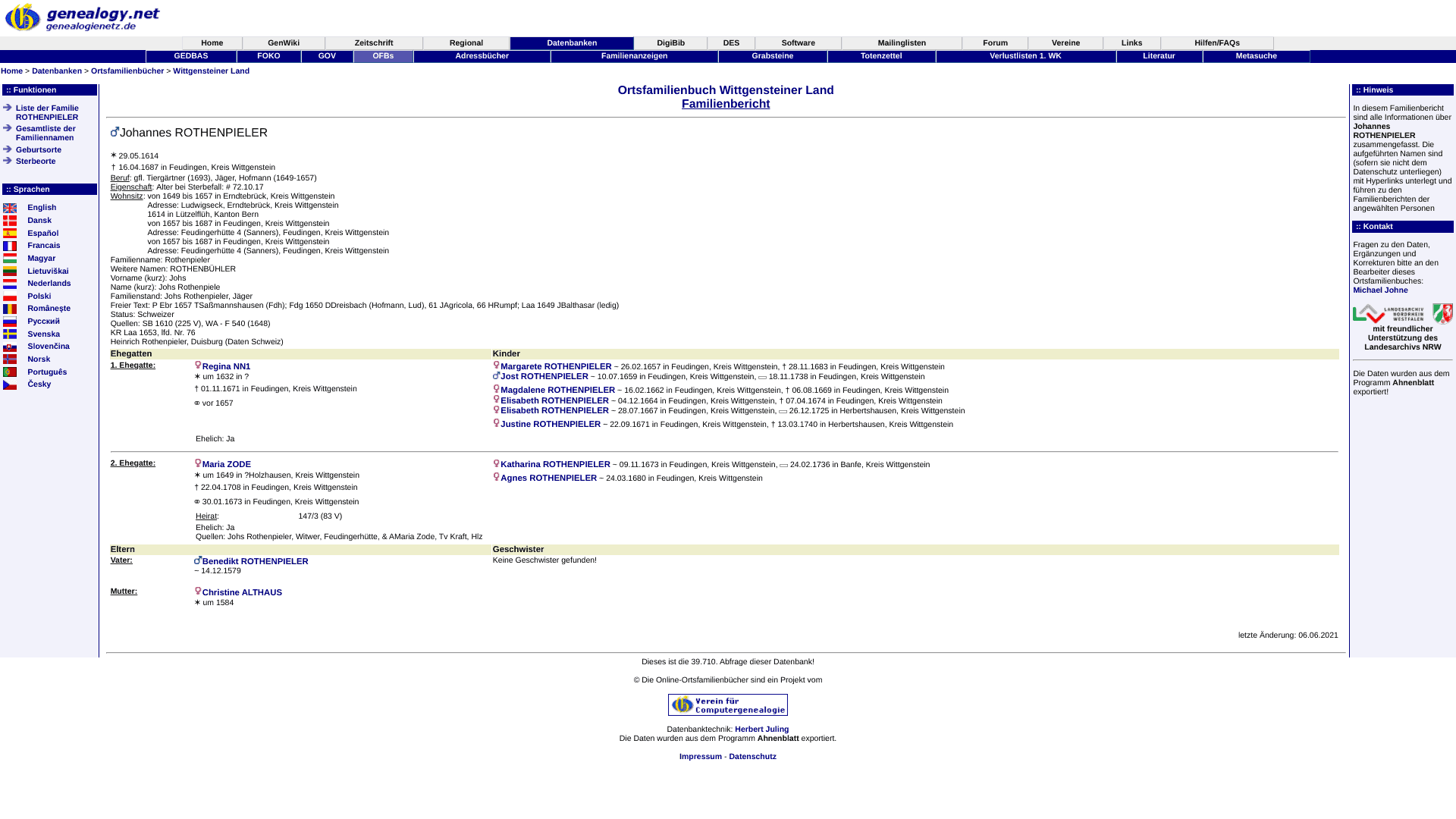Image resolution: width=1456 pixels, height=819 pixels.
Task: Click the Dutch flag icon
Action: click(10, 284)
